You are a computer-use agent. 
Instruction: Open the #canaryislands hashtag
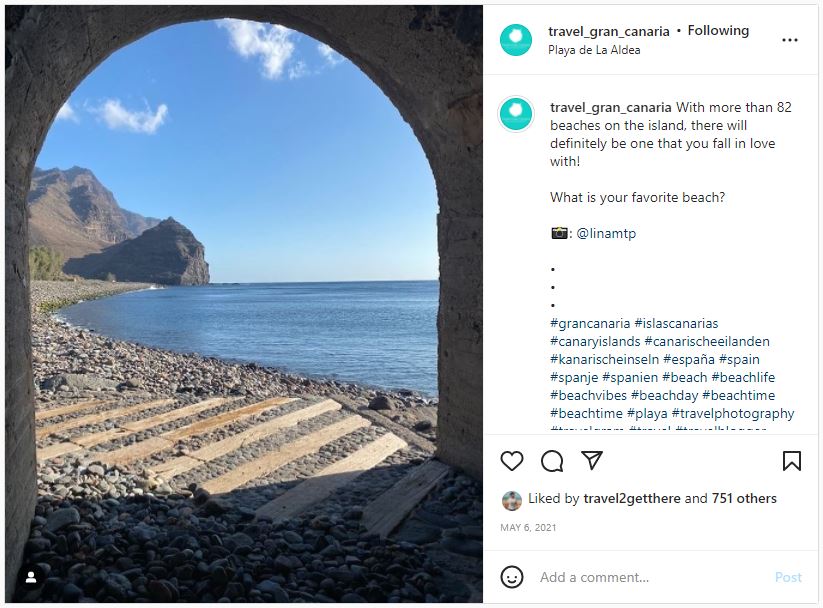click(x=594, y=341)
